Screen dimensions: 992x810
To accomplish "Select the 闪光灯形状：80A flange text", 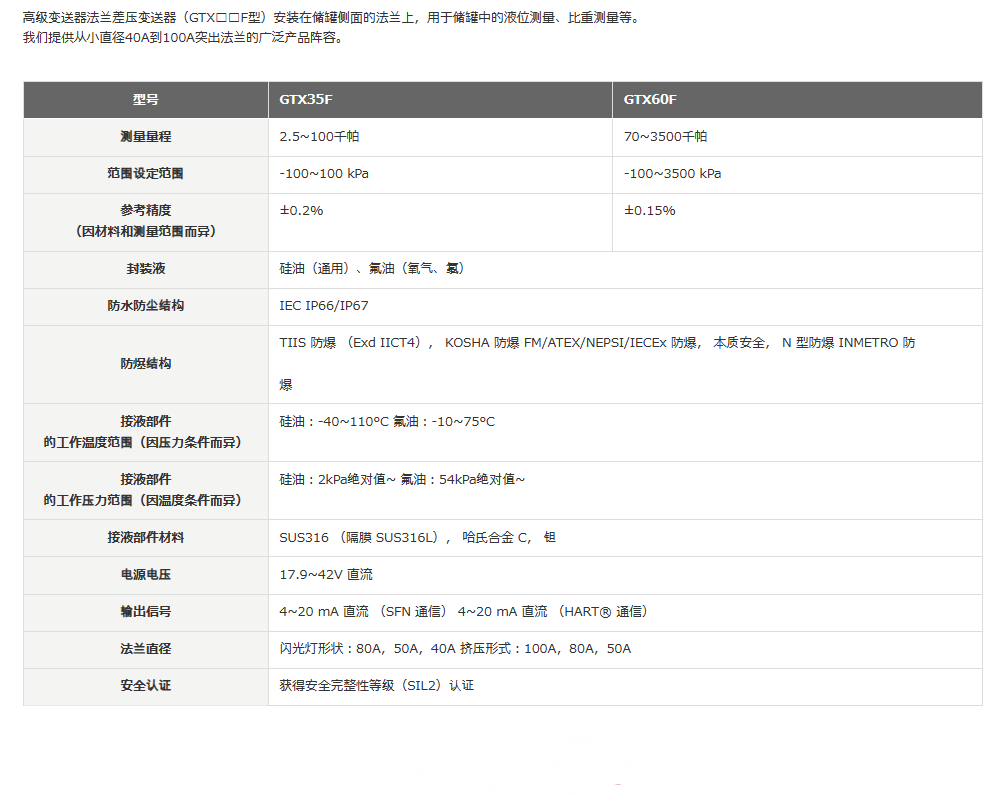I will pos(456,649).
